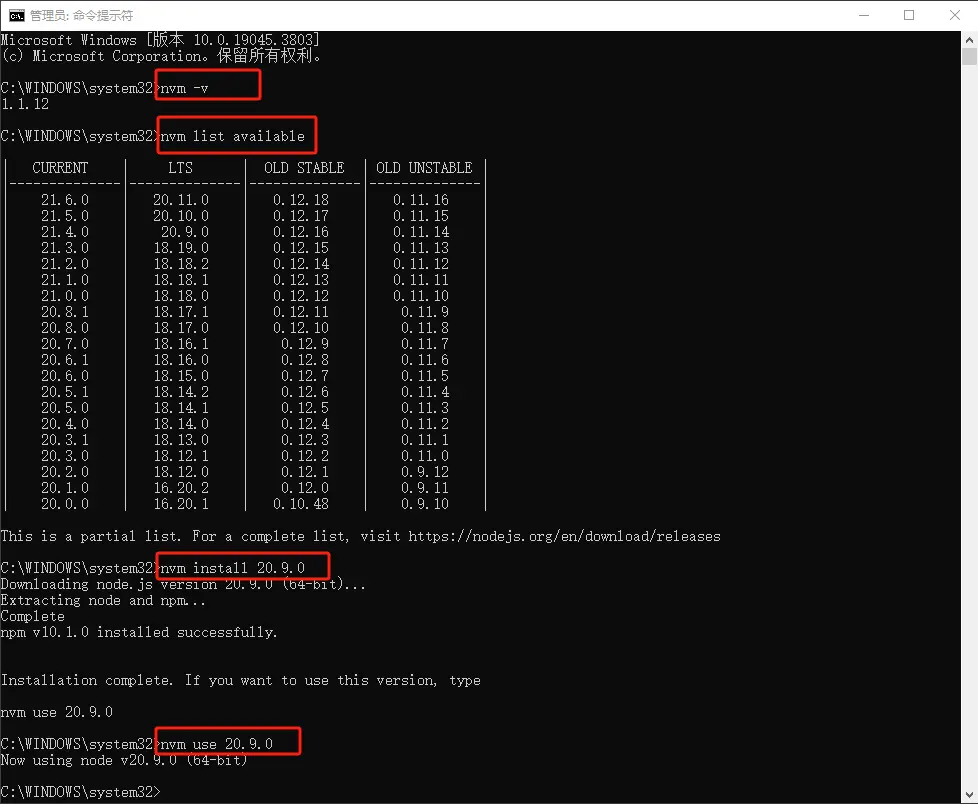Click version '20.5.1' in CURRENT column

tap(65, 392)
